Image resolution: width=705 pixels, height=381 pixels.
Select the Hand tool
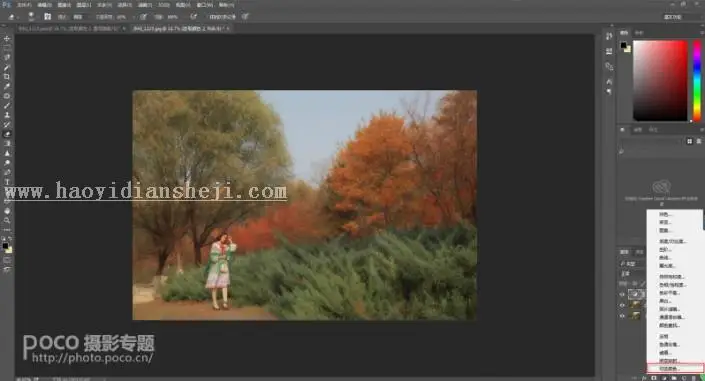pyautogui.click(x=7, y=211)
